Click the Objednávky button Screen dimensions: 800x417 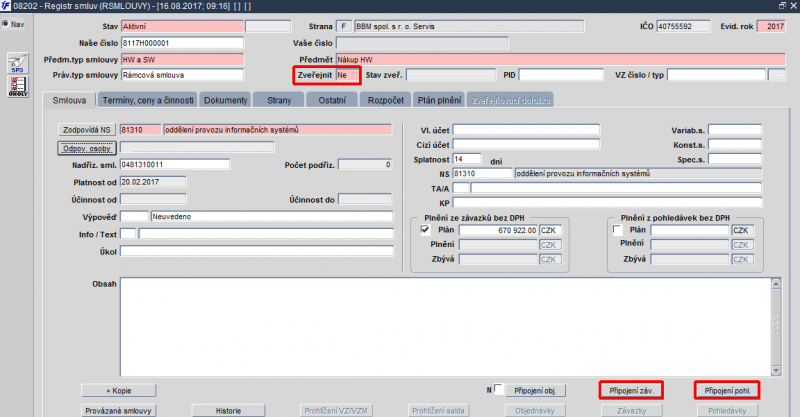click(x=535, y=410)
